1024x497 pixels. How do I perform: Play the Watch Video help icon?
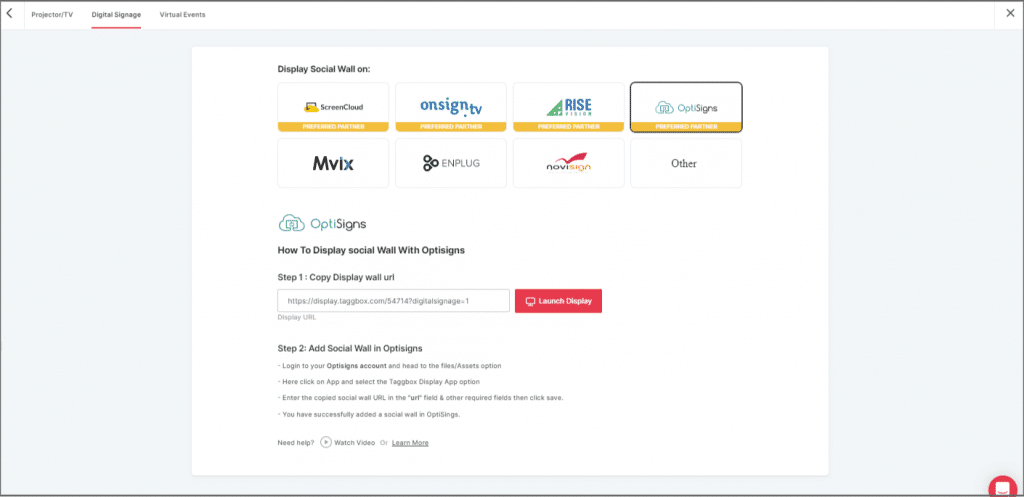point(325,442)
